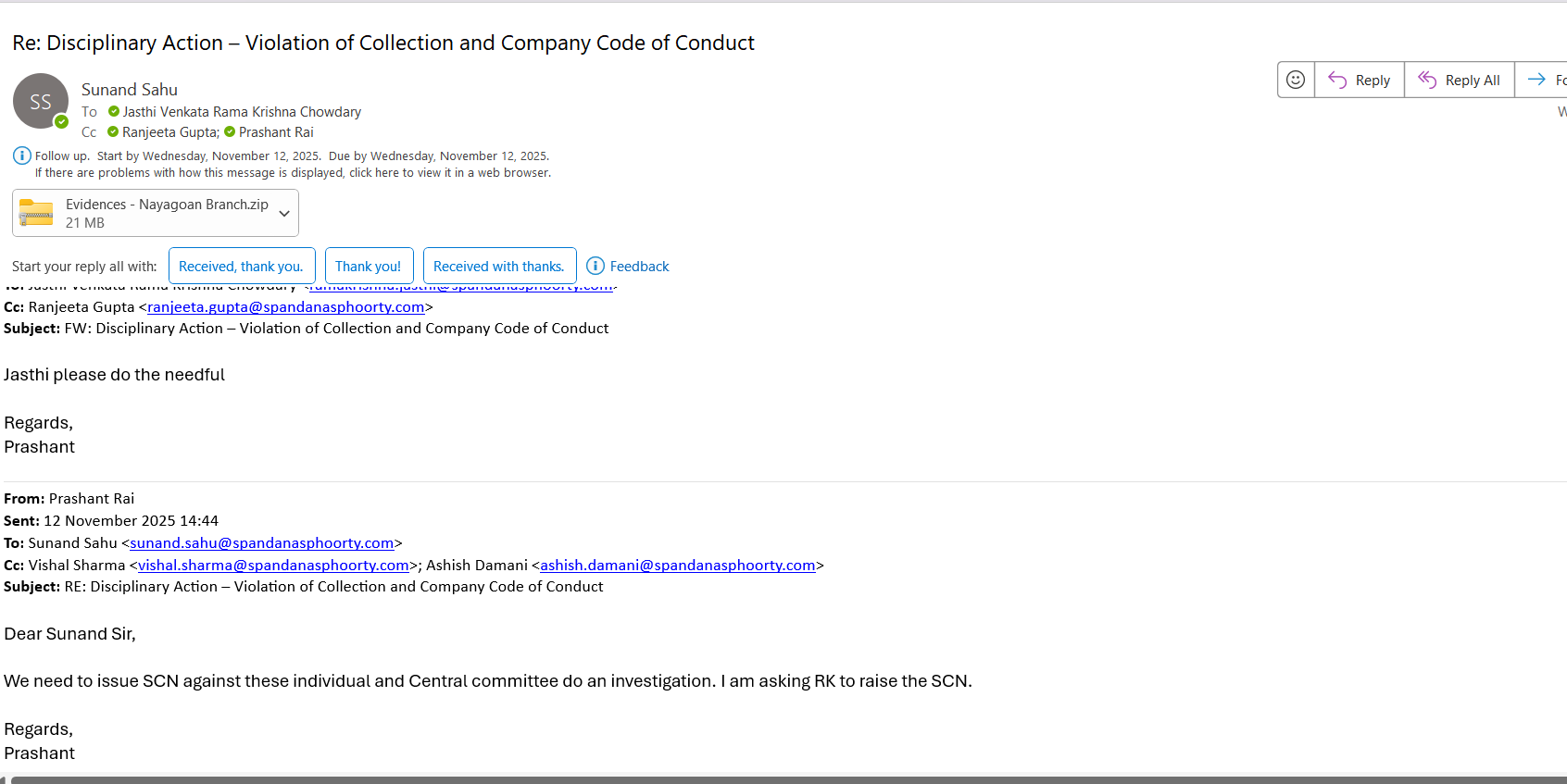Click recipient Jasthi Venkata Rama Krishna Chowdary

click(x=242, y=111)
